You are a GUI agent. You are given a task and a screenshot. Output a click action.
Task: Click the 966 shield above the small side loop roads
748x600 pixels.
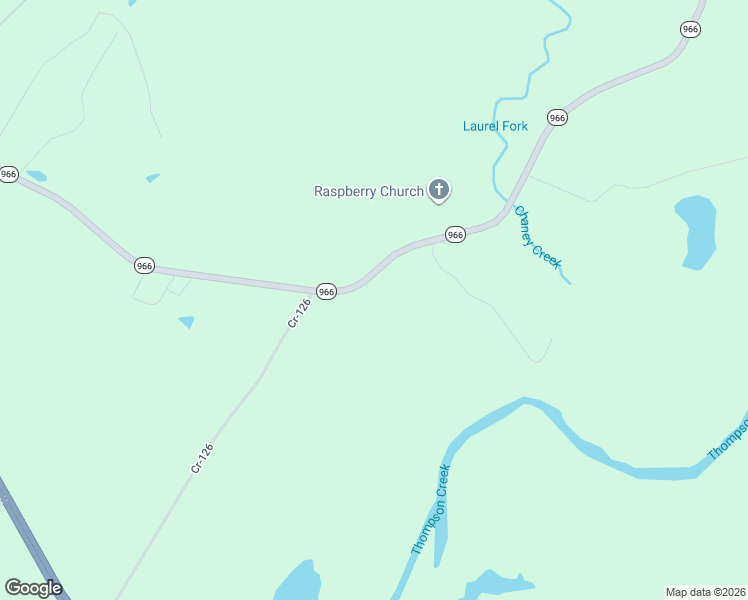(144, 265)
